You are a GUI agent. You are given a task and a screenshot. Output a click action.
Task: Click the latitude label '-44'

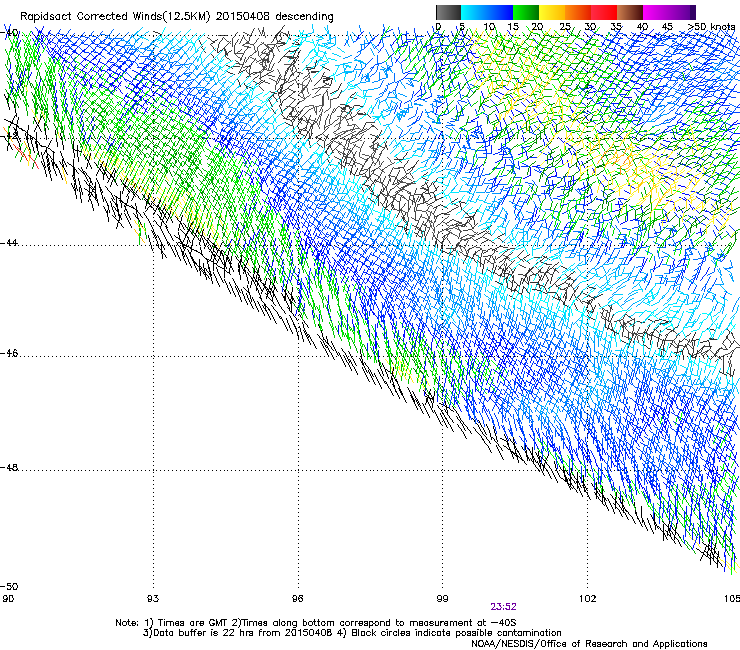(9, 243)
